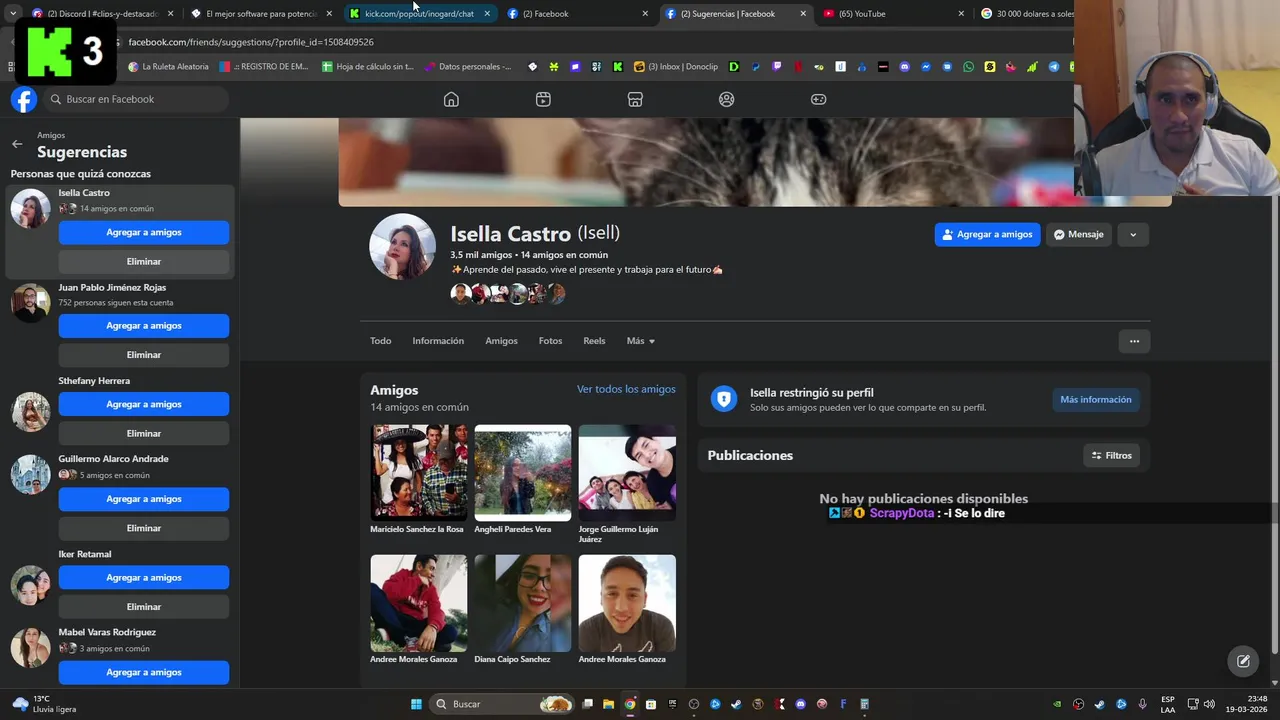The width and height of the screenshot is (1280, 720).
Task: Open Chrome from the taskbar
Action: [x=630, y=704]
